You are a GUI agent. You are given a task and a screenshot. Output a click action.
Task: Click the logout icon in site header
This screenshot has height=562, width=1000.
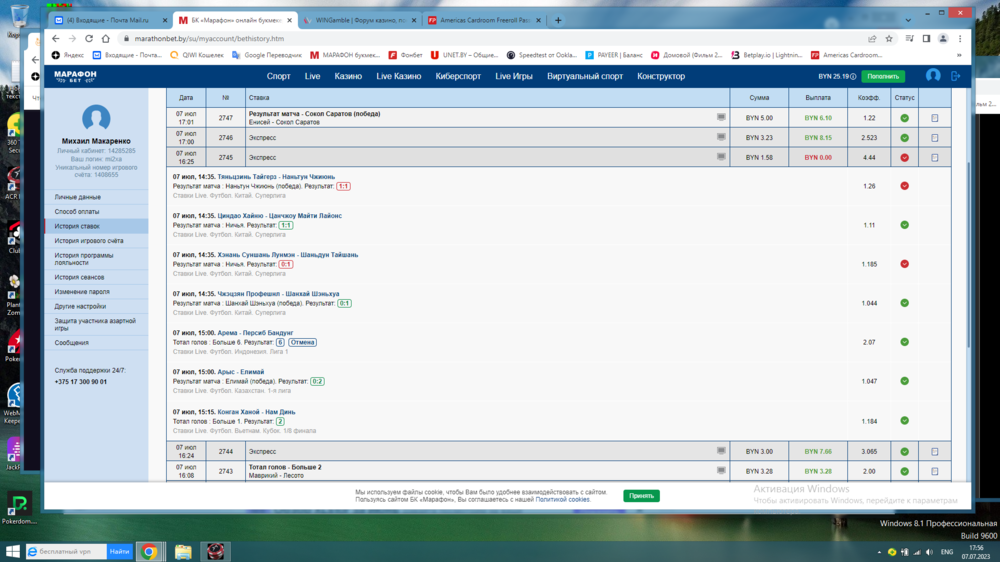point(956,76)
